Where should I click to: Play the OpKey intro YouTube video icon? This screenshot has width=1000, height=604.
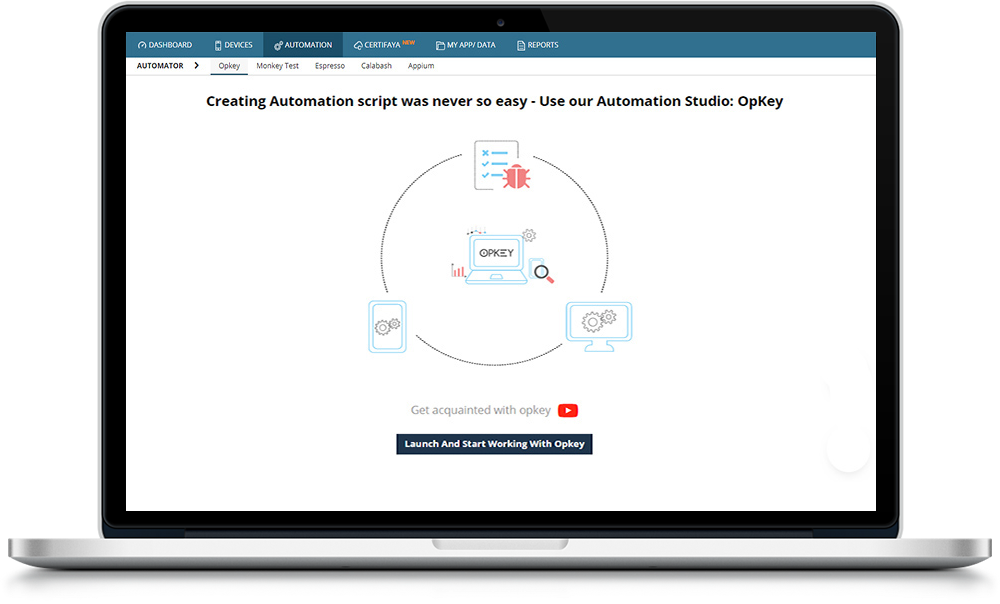point(567,410)
